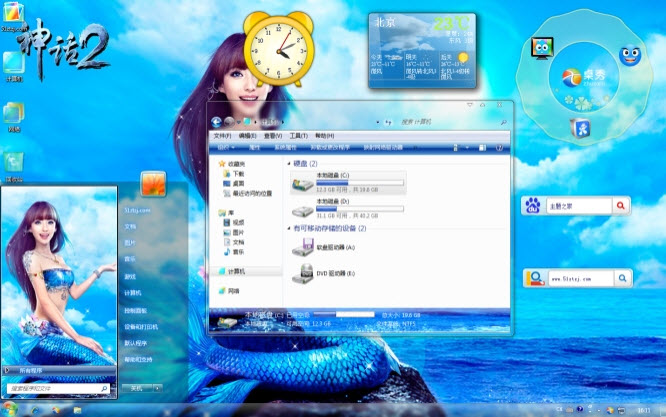The height and width of the screenshot is (417, 666).
Task: Click the 计算机 desktop icon
Action: click(x=14, y=67)
